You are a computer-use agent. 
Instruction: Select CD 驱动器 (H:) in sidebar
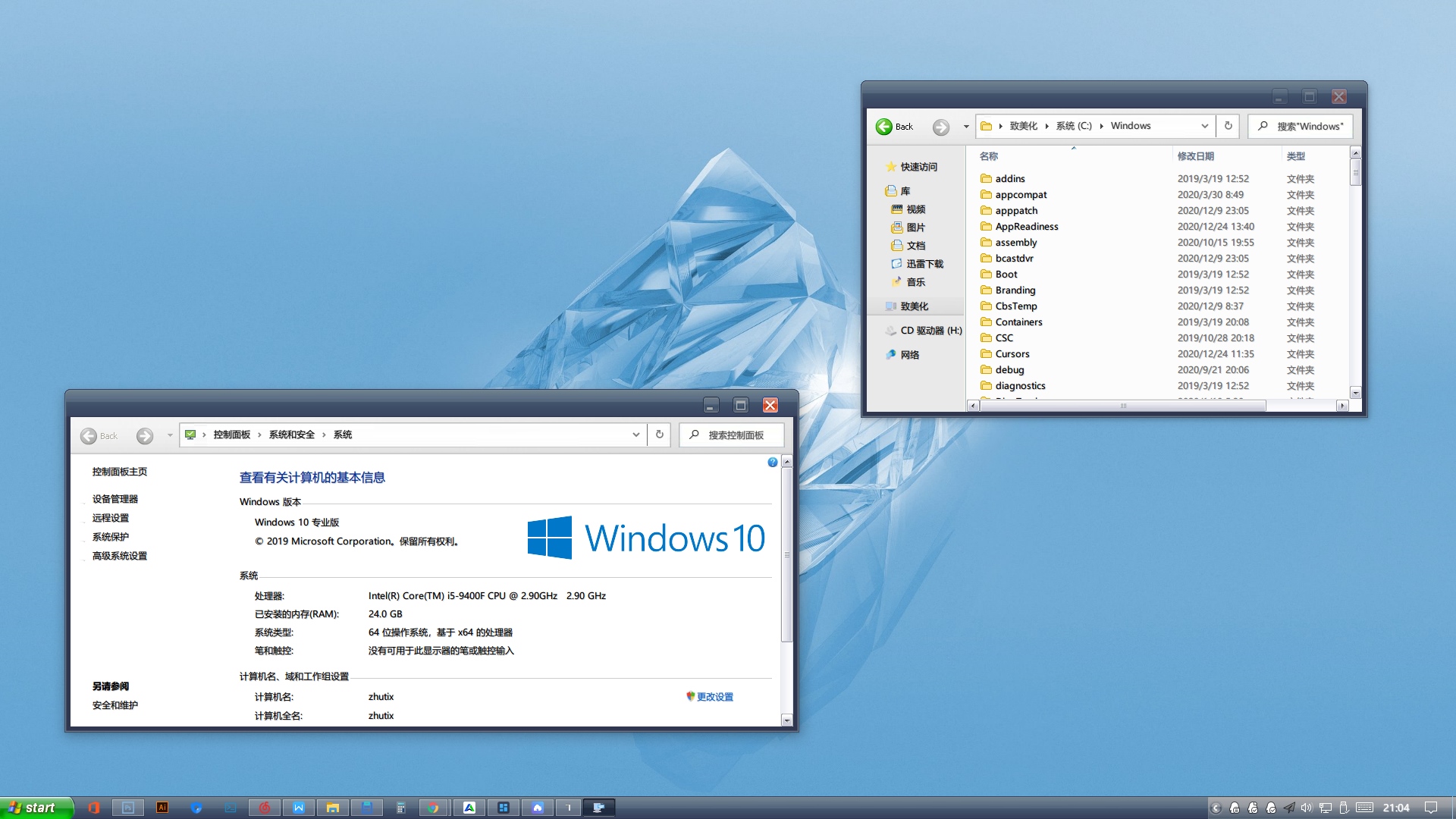tap(924, 331)
